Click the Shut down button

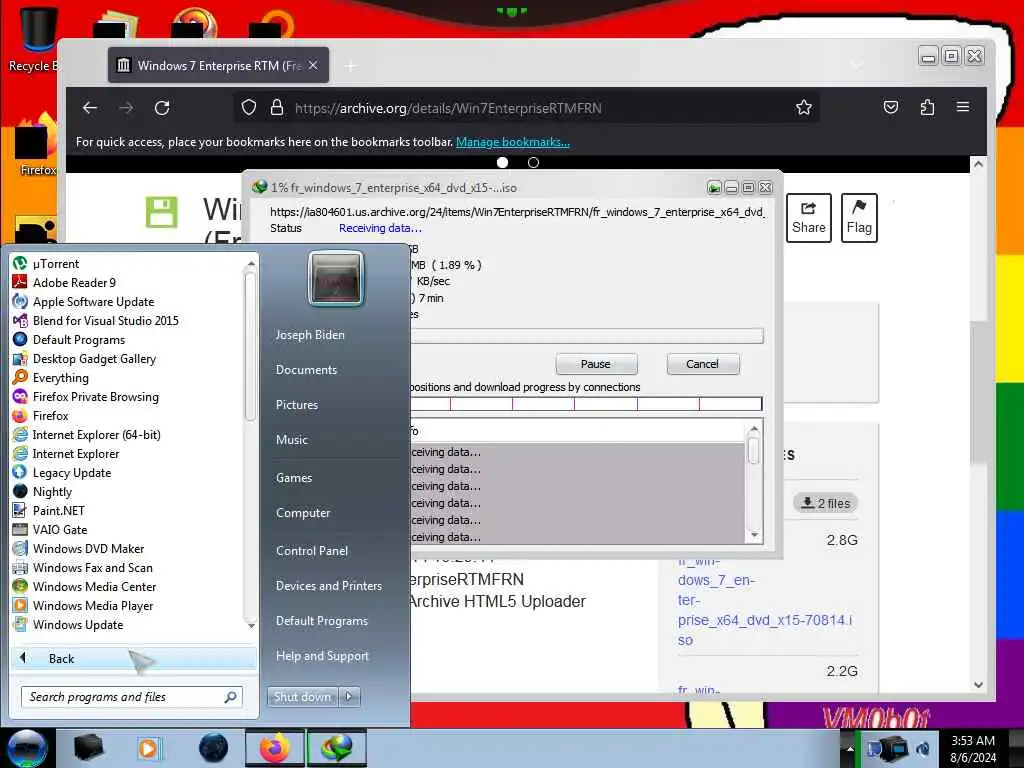302,697
